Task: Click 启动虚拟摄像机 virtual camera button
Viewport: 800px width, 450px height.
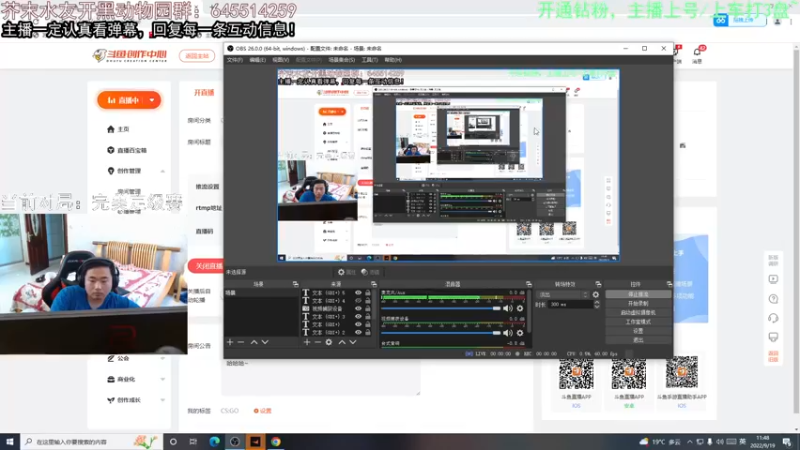Action: coord(638,313)
